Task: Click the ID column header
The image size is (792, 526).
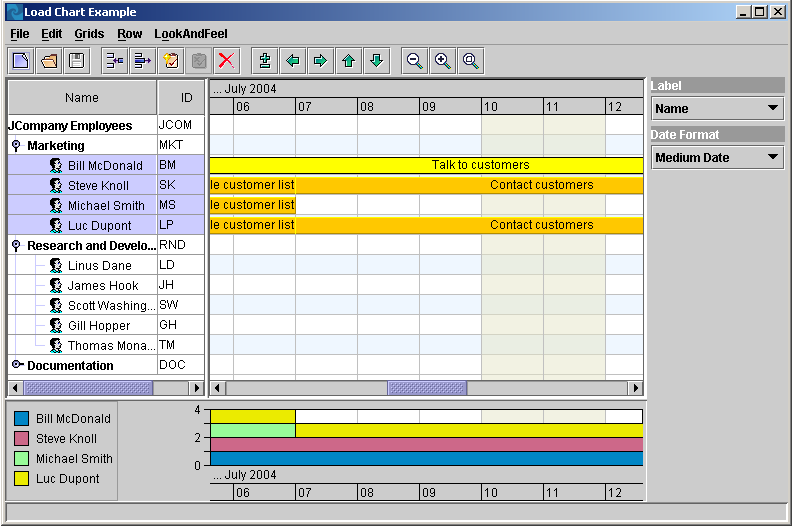Action: click(x=186, y=98)
